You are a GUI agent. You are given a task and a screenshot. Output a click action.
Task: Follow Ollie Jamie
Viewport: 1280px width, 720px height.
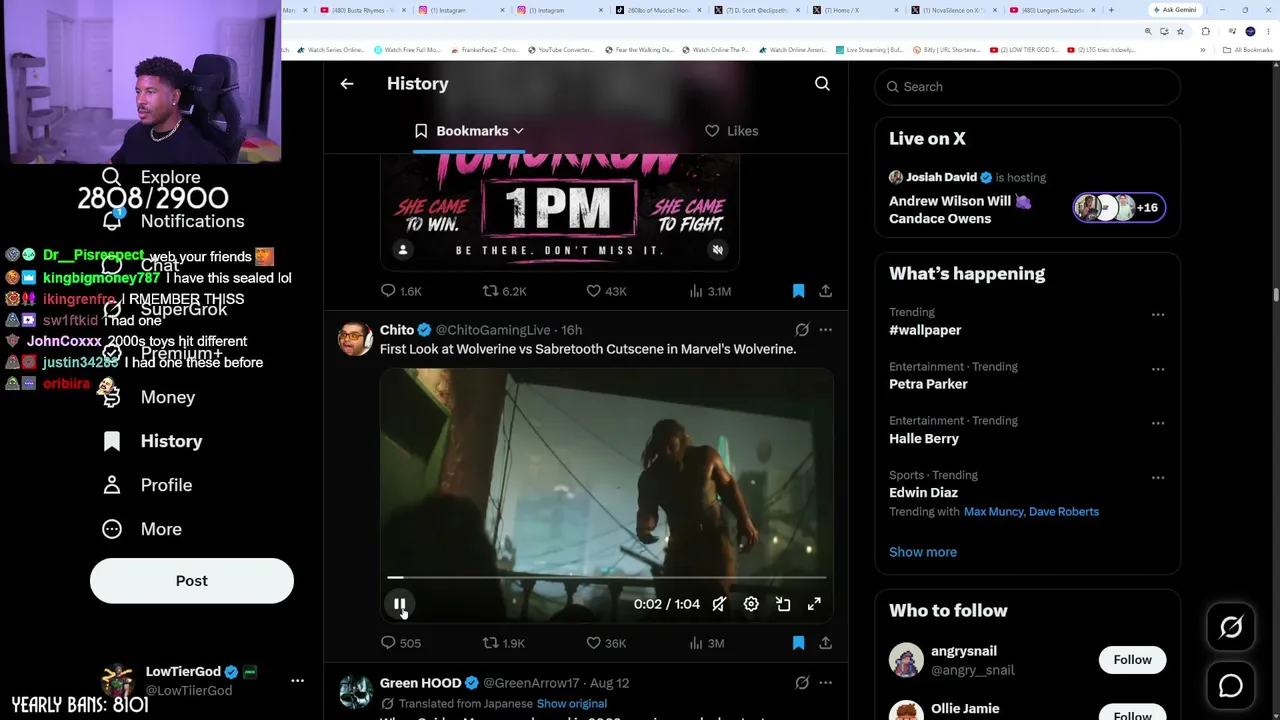pyautogui.click(x=1132, y=714)
